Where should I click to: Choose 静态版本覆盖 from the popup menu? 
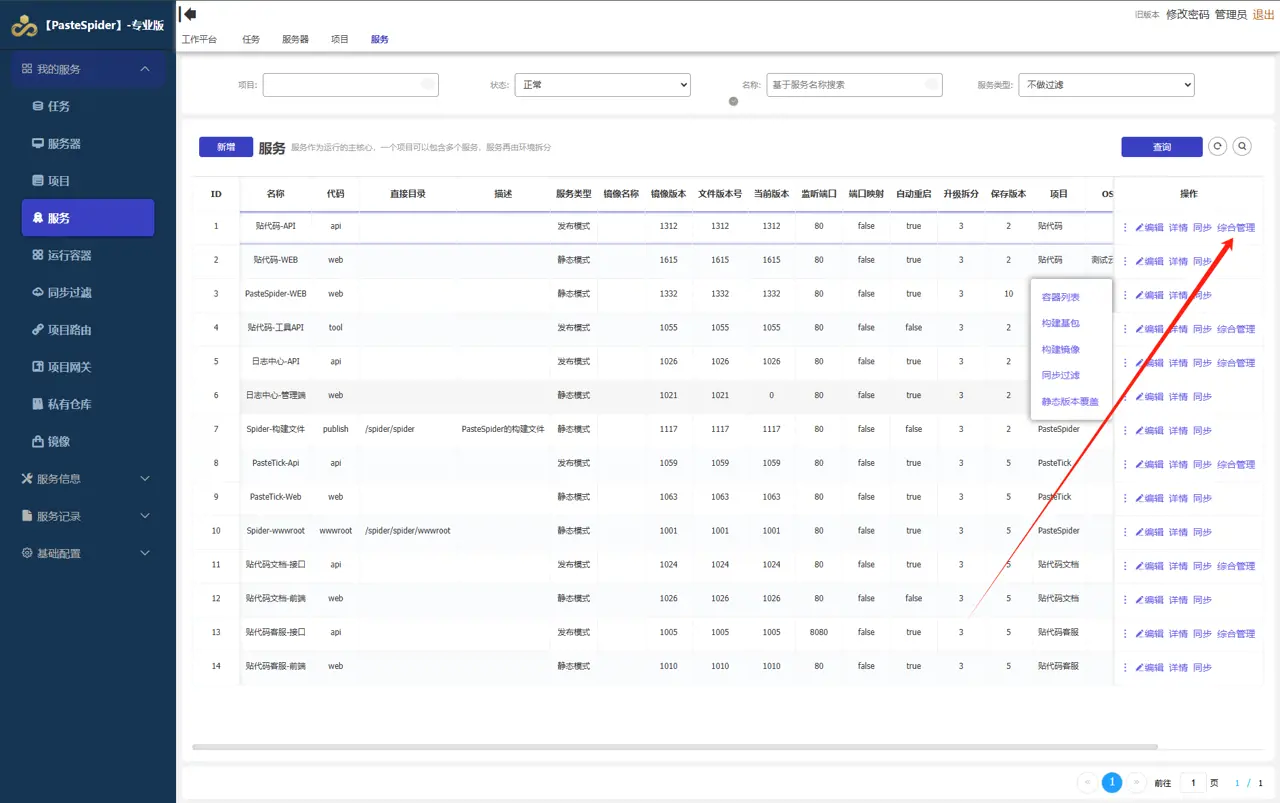(x=1070, y=401)
